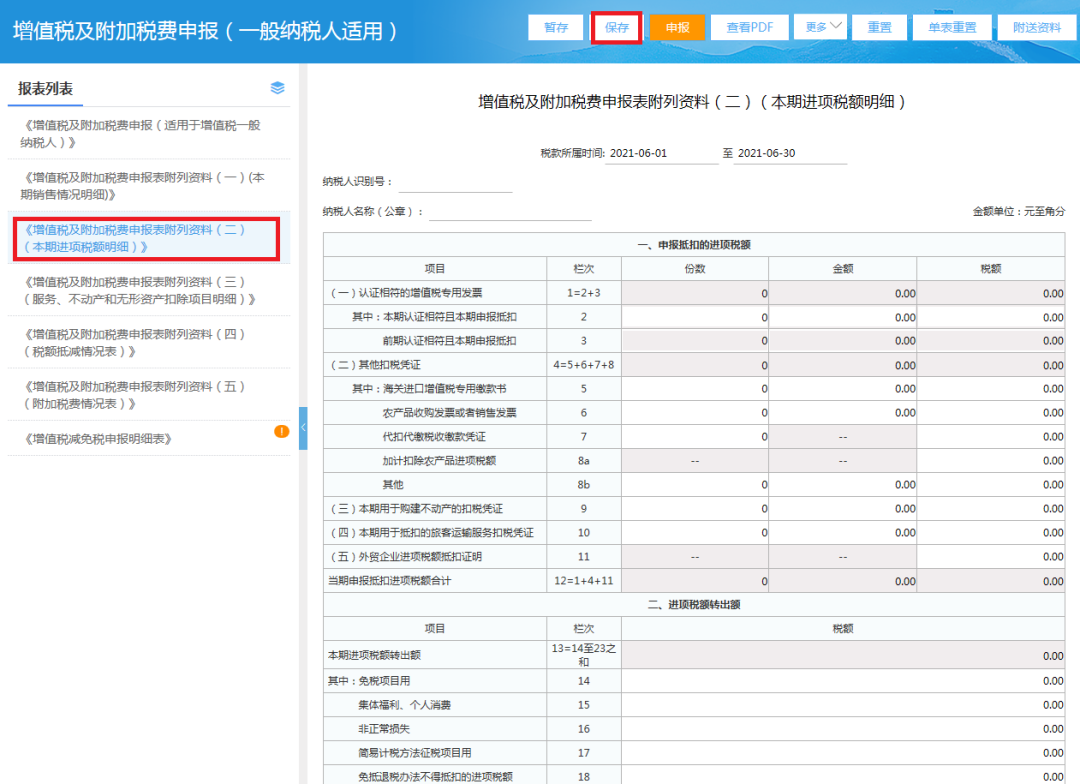Click the 重置 button
This screenshot has width=1080, height=784.
click(x=880, y=28)
